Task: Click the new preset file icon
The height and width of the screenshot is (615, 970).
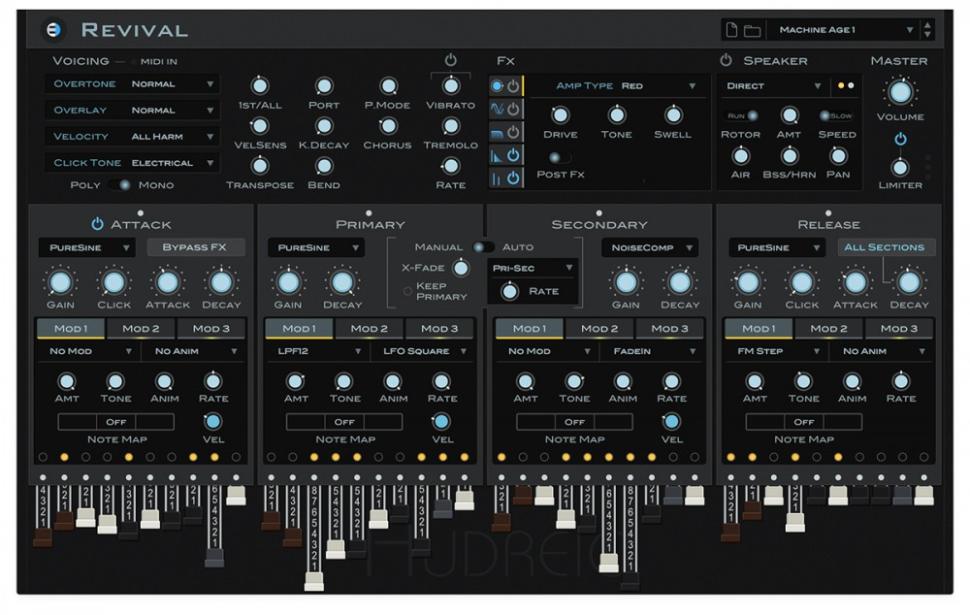Action: (x=732, y=31)
